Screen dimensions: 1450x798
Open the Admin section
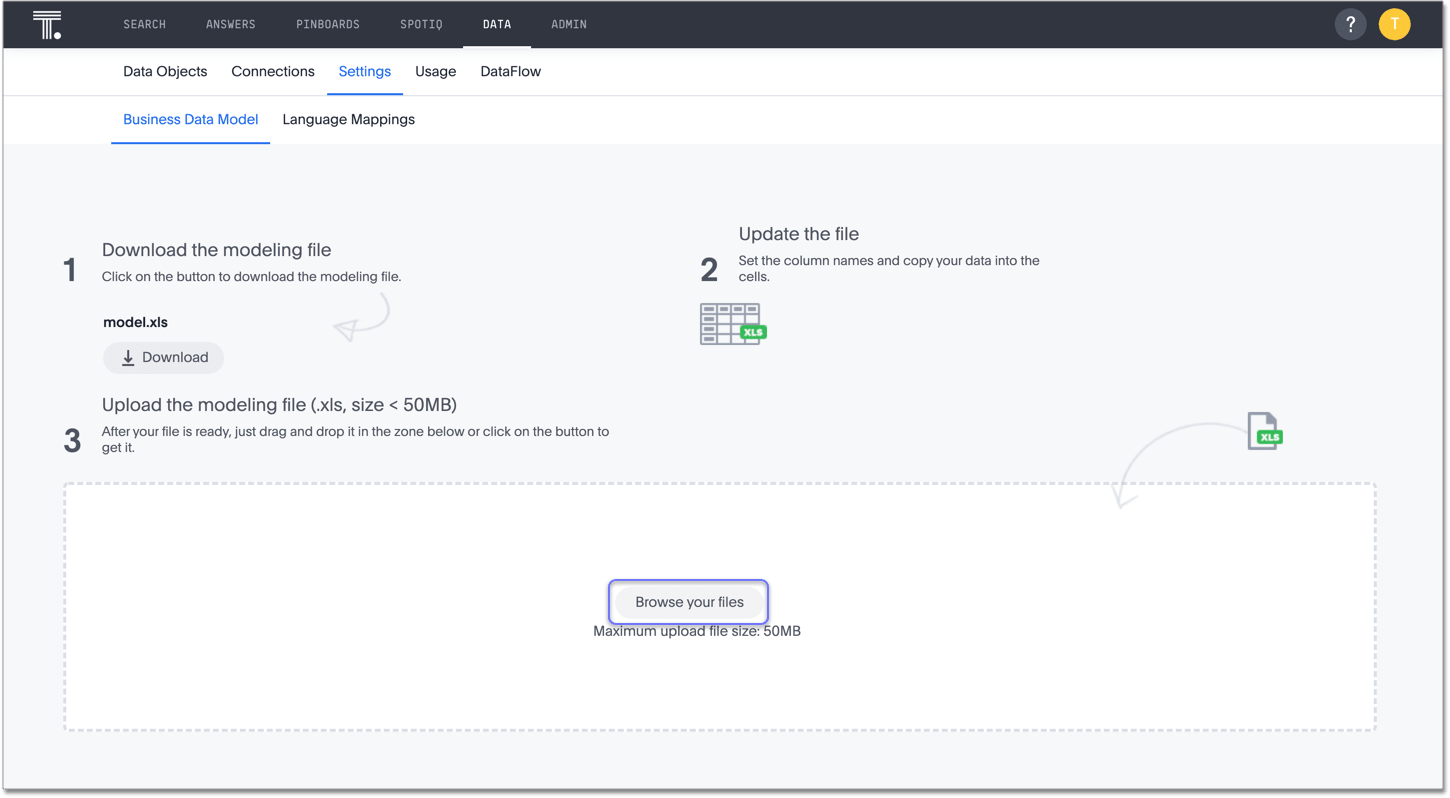569,25
